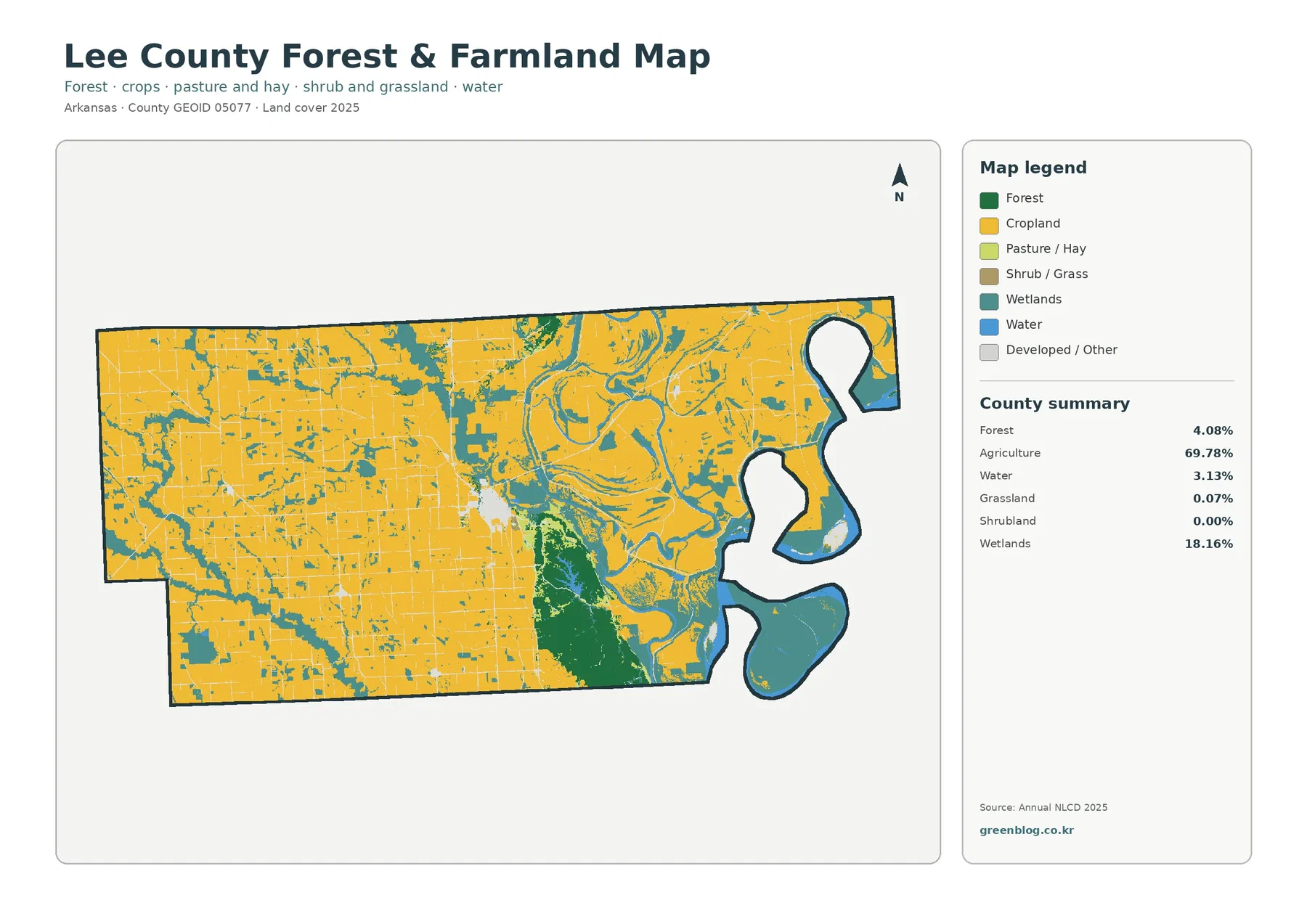Click 'Source: Annual NLCD 2025' text
The width and height of the screenshot is (1307, 924).
tap(1043, 807)
